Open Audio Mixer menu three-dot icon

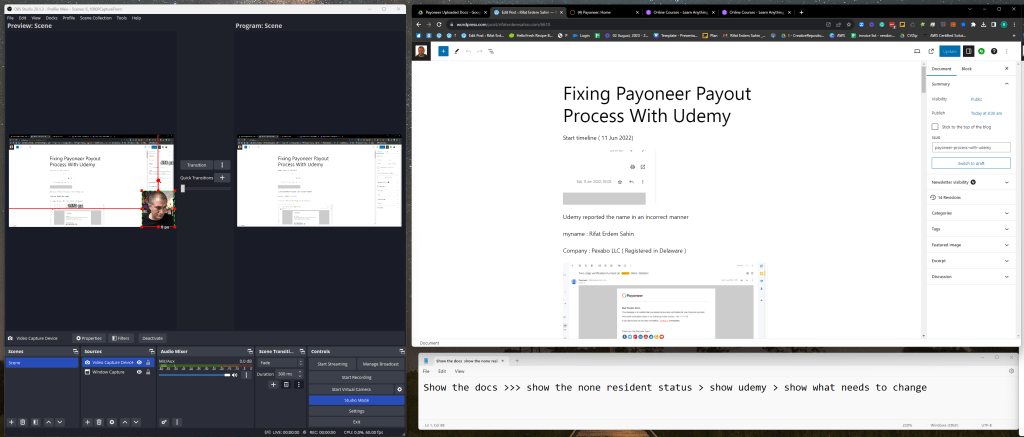[176, 422]
